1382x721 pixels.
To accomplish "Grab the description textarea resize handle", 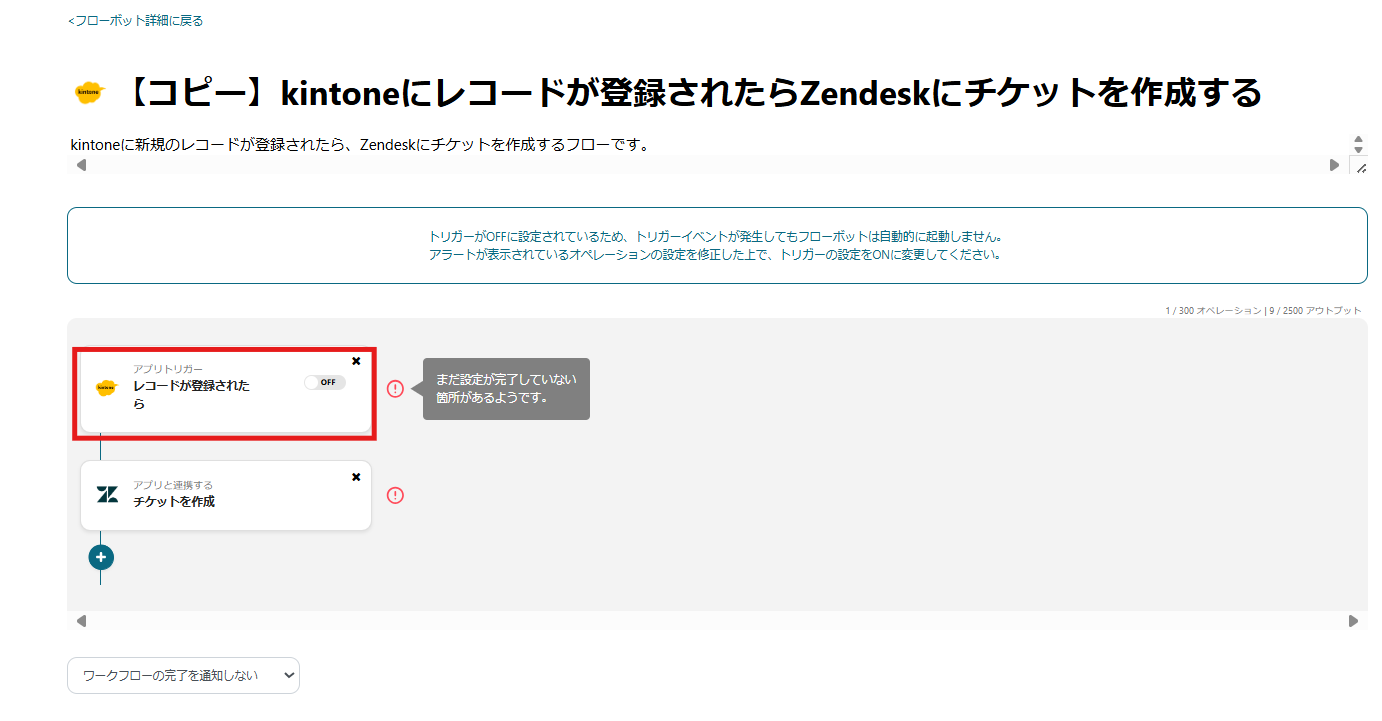I will (x=1360, y=167).
